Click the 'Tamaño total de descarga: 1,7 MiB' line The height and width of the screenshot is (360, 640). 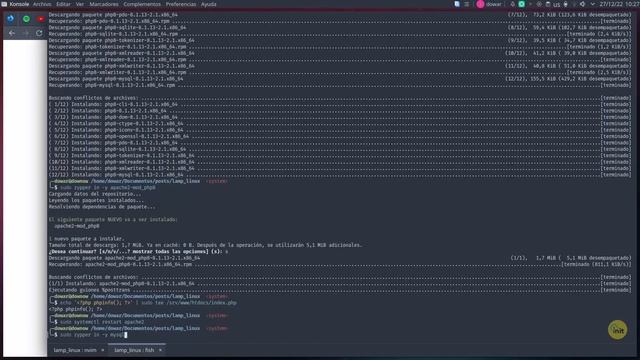click(x=205, y=245)
